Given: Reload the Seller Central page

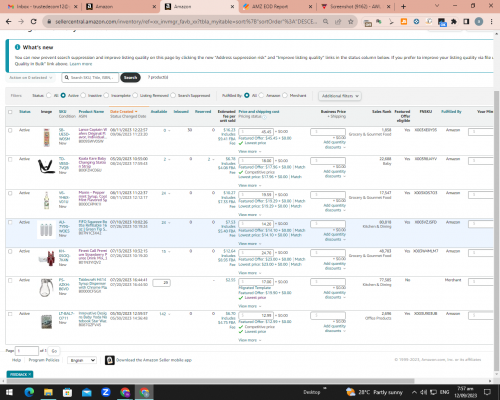Looking at the screenshot, I should 34,21.
